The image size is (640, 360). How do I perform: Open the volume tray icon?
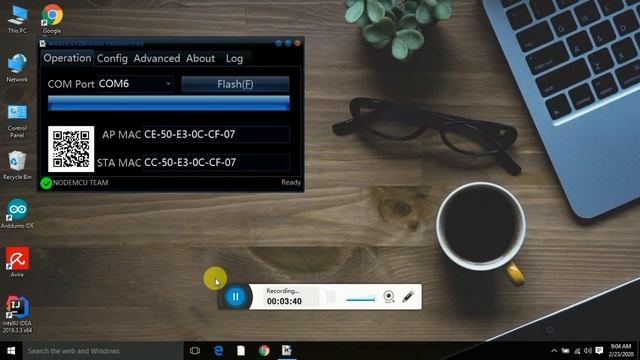[588, 351]
